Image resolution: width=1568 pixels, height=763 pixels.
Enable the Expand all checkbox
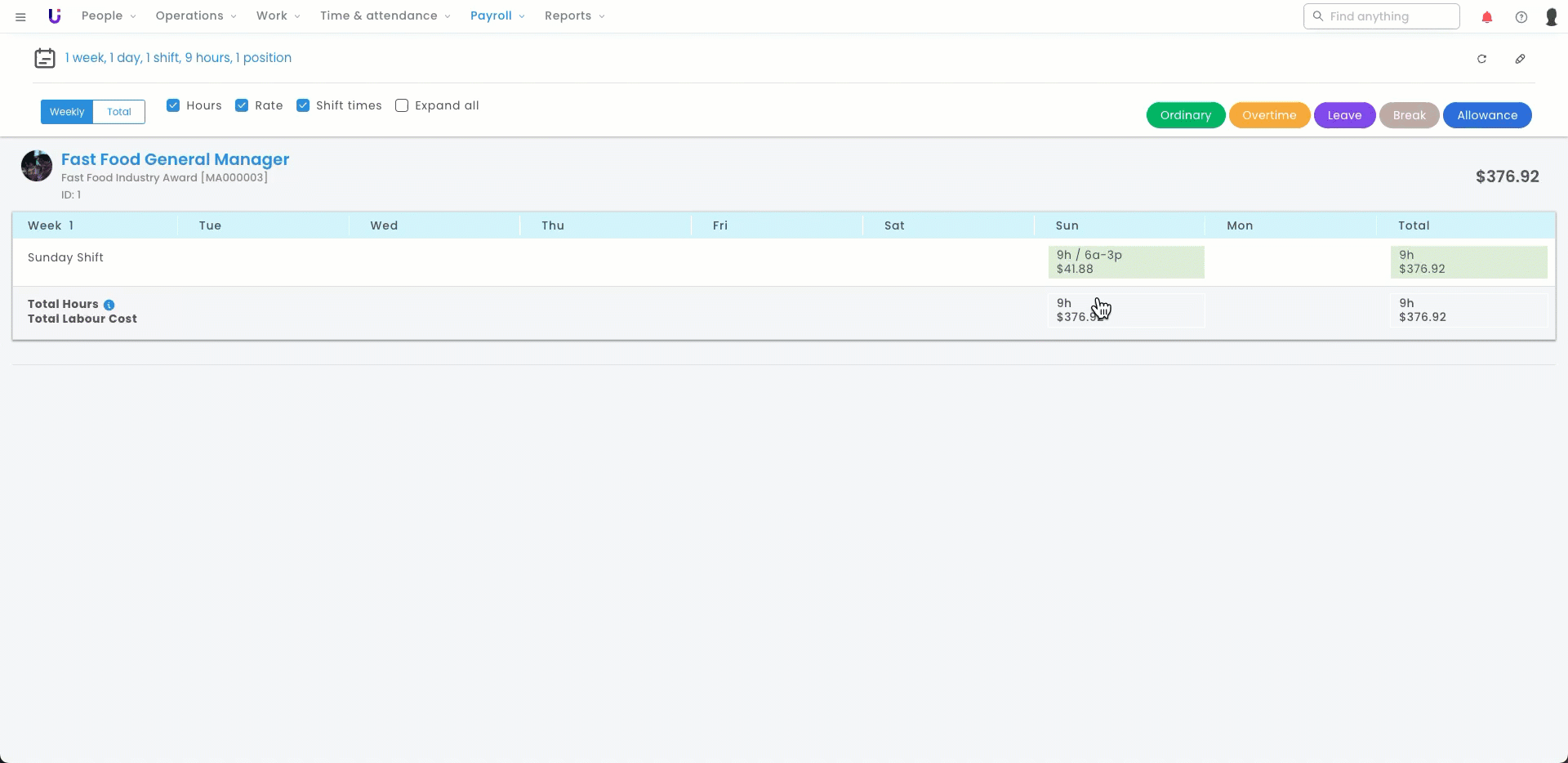402,105
